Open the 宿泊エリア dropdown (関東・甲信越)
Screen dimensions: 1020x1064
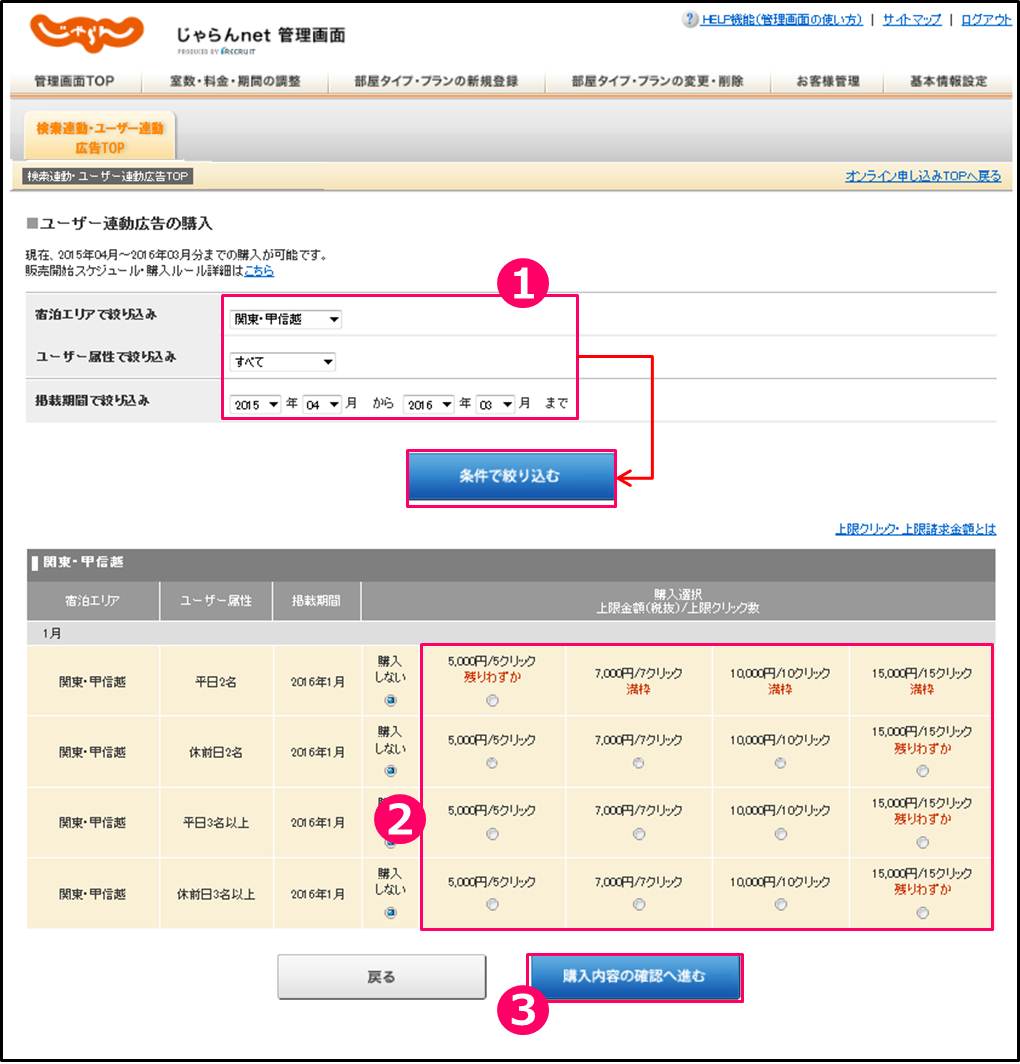click(x=286, y=320)
